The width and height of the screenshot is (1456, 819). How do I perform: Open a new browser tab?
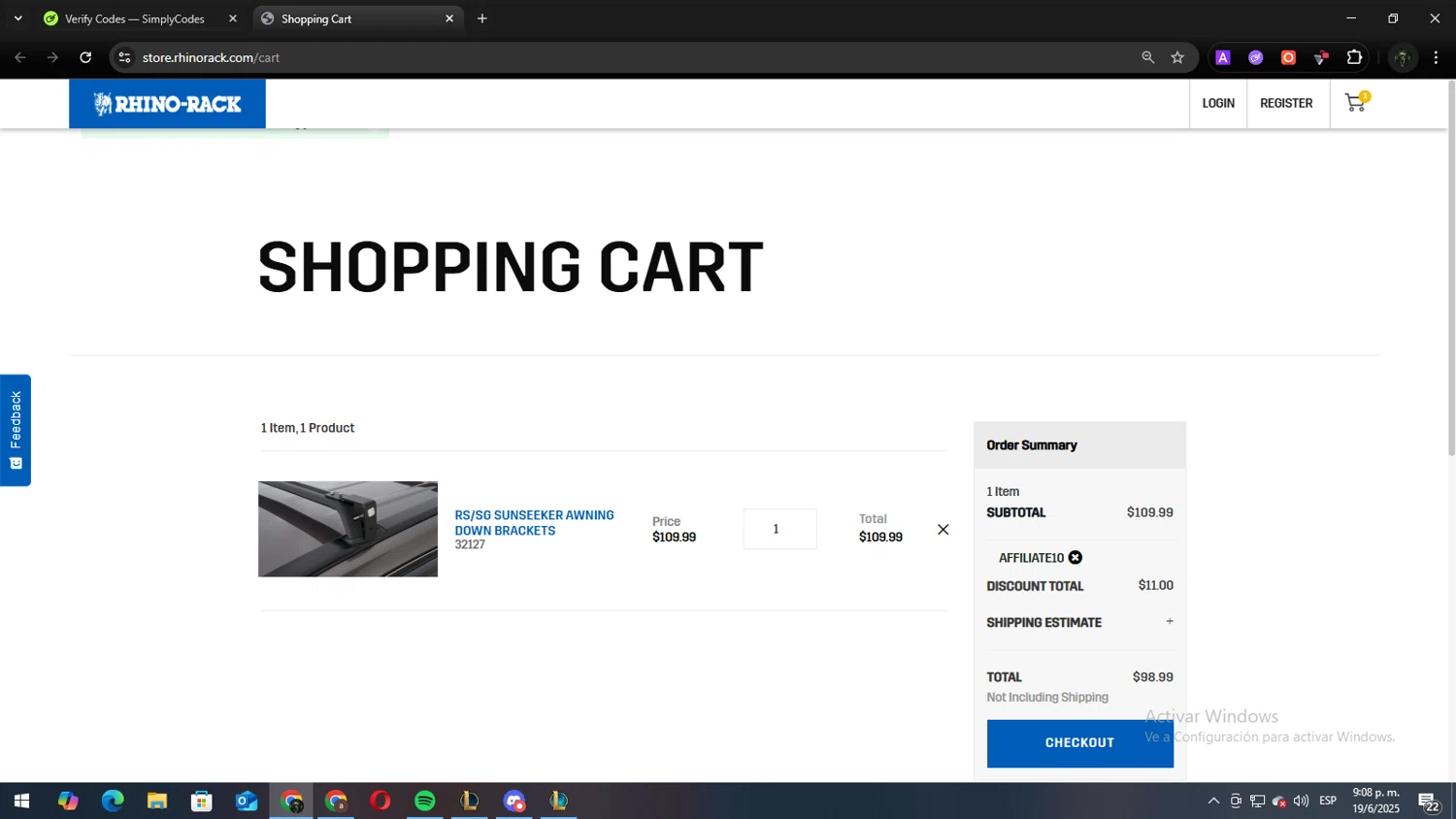click(482, 18)
